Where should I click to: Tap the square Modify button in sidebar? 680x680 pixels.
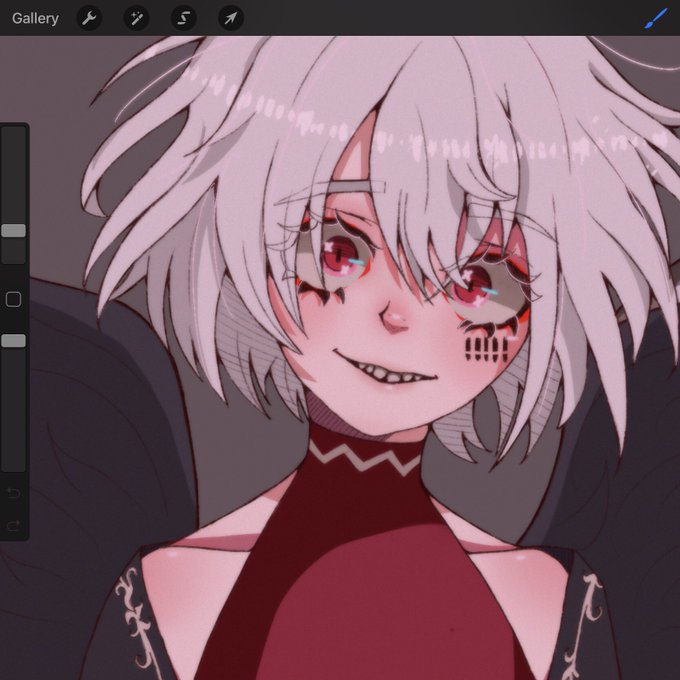[x=13, y=299]
